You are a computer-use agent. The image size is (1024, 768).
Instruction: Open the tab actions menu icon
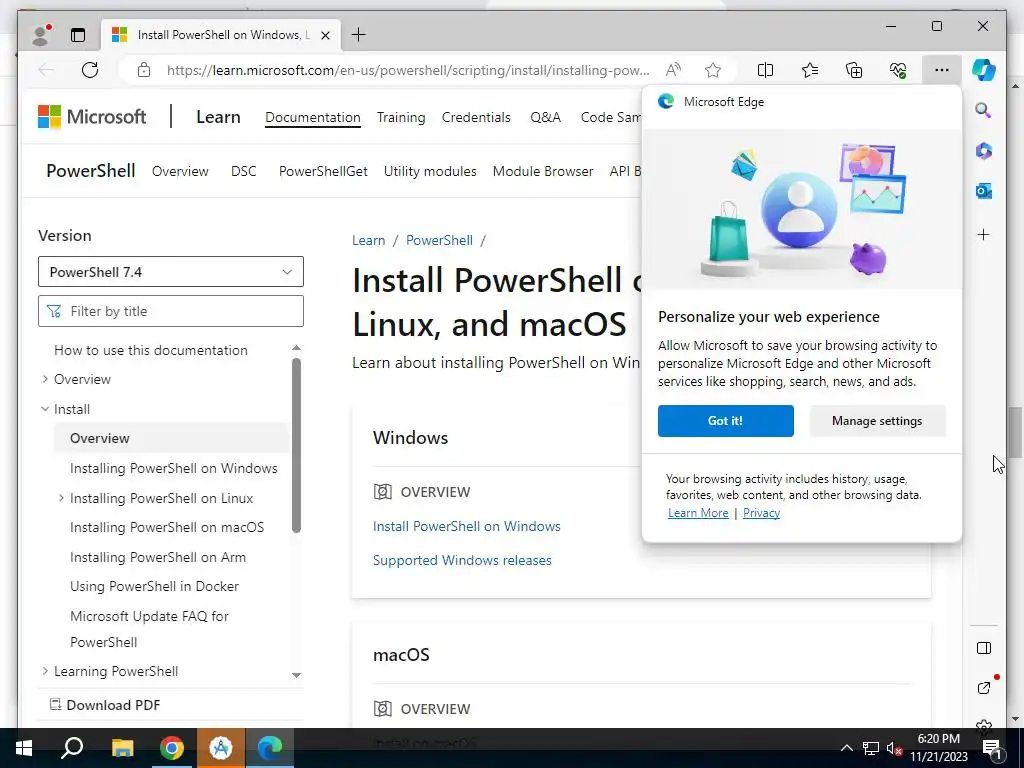point(78,35)
